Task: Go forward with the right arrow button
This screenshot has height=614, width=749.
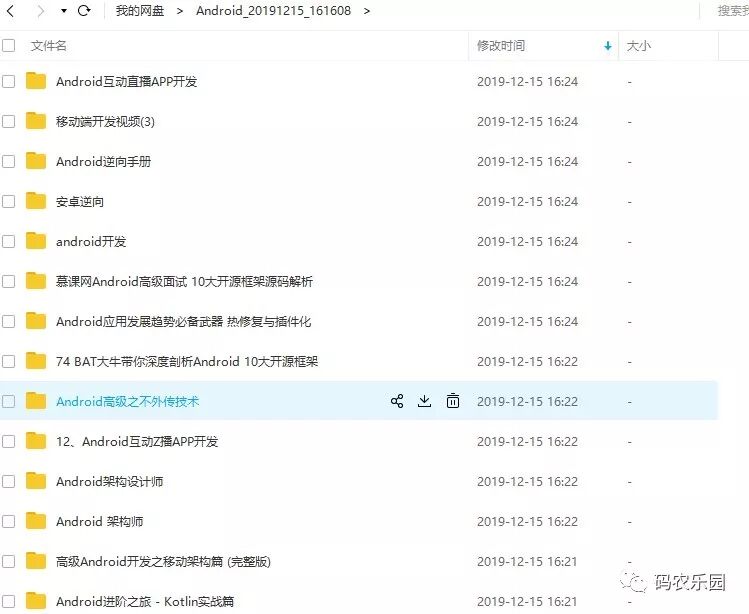Action: pos(41,11)
